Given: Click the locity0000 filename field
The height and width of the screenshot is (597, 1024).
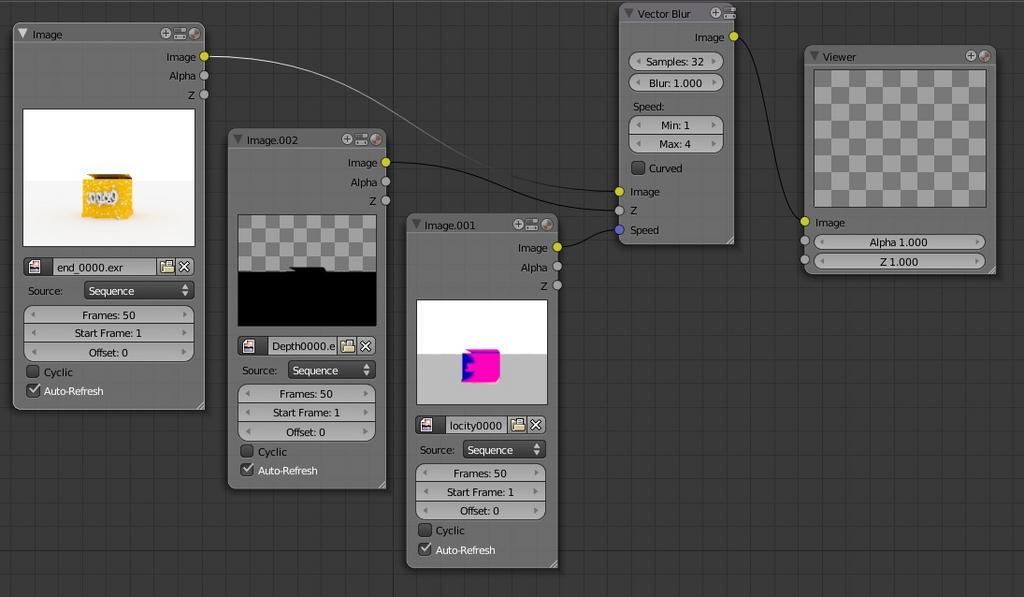Looking at the screenshot, I should (475, 425).
